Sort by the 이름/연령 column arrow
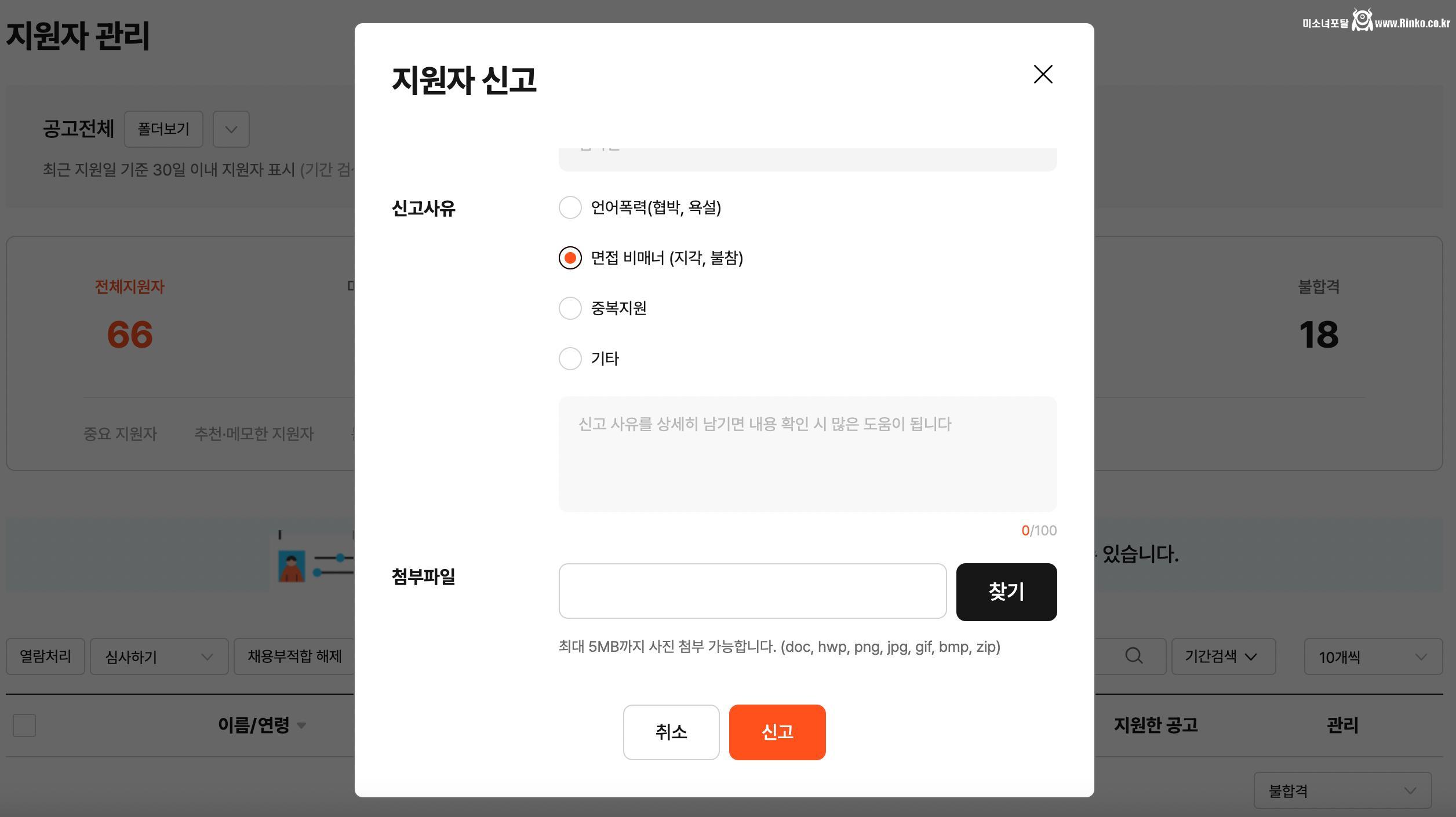This screenshot has width=1456, height=817. [301, 725]
